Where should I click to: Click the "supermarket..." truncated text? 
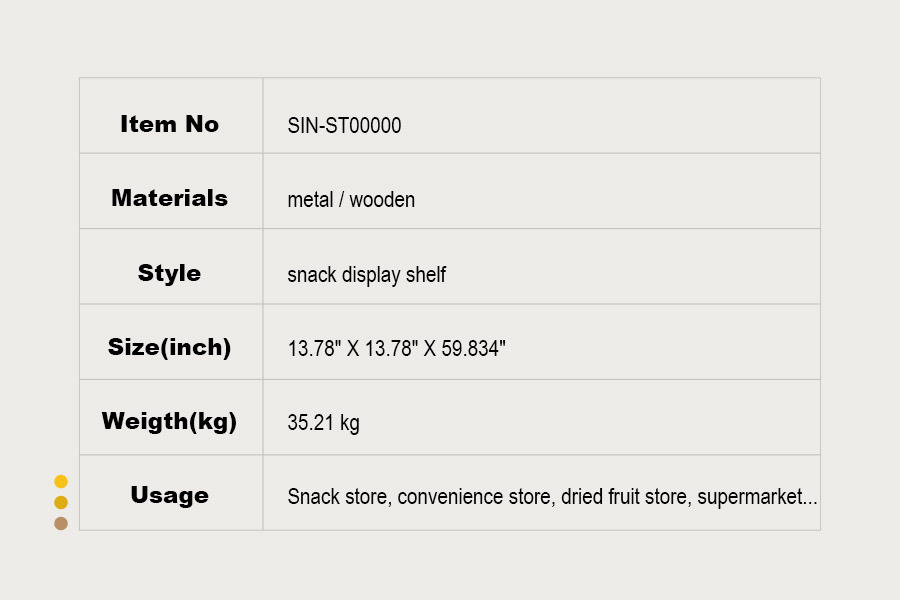click(757, 497)
